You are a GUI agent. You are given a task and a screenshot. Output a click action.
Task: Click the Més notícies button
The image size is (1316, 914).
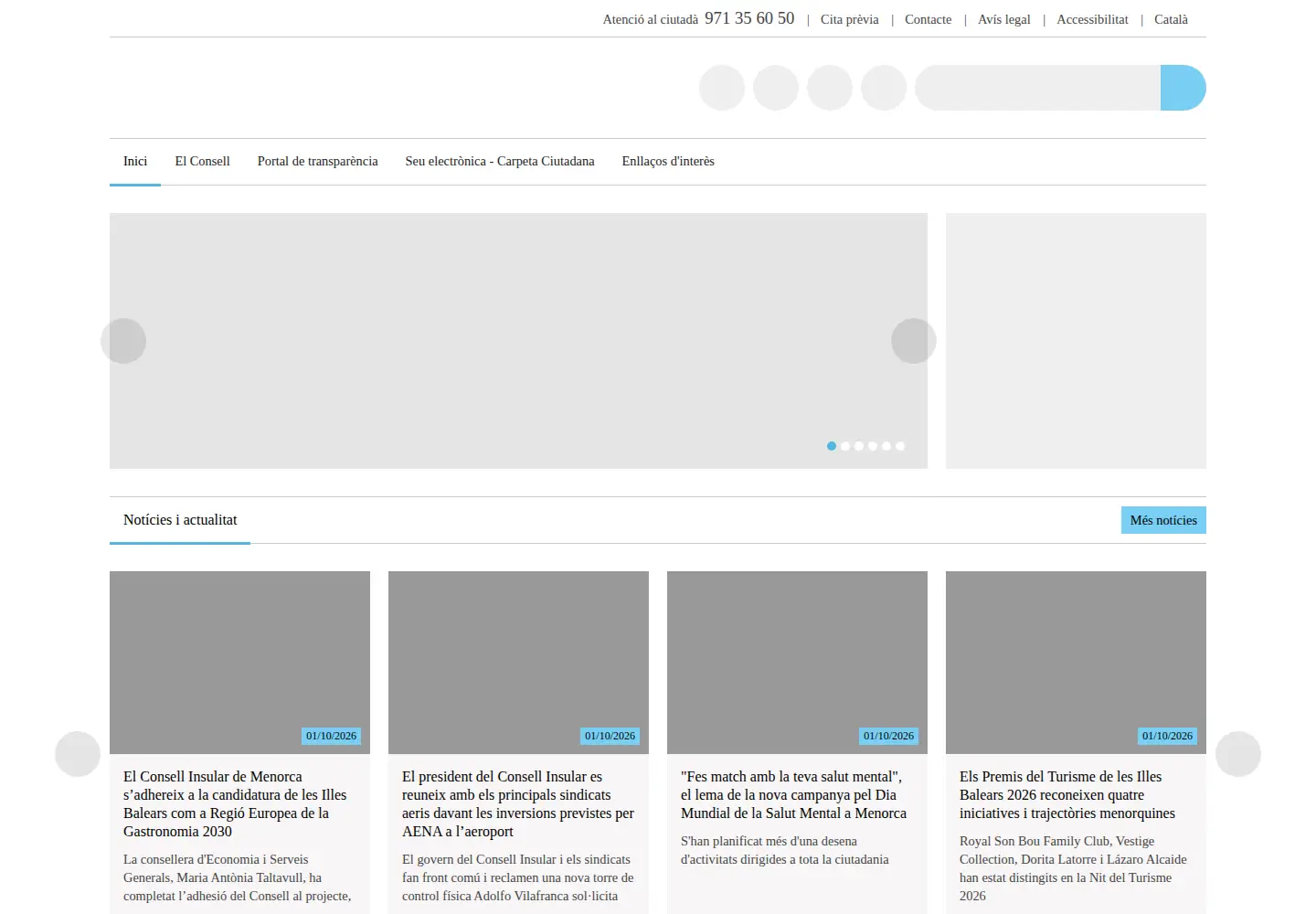(1163, 520)
